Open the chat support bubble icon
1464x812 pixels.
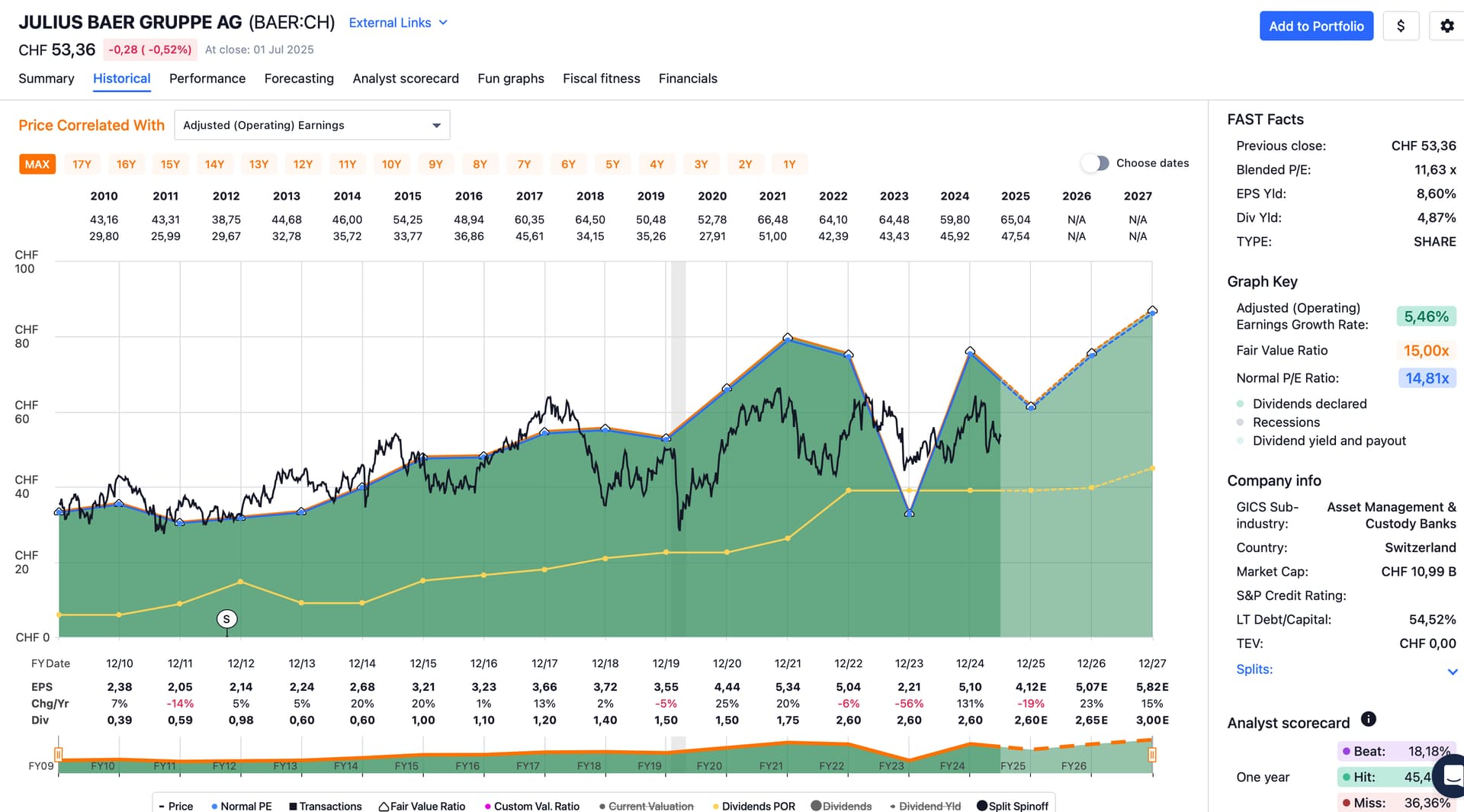pos(1451,776)
